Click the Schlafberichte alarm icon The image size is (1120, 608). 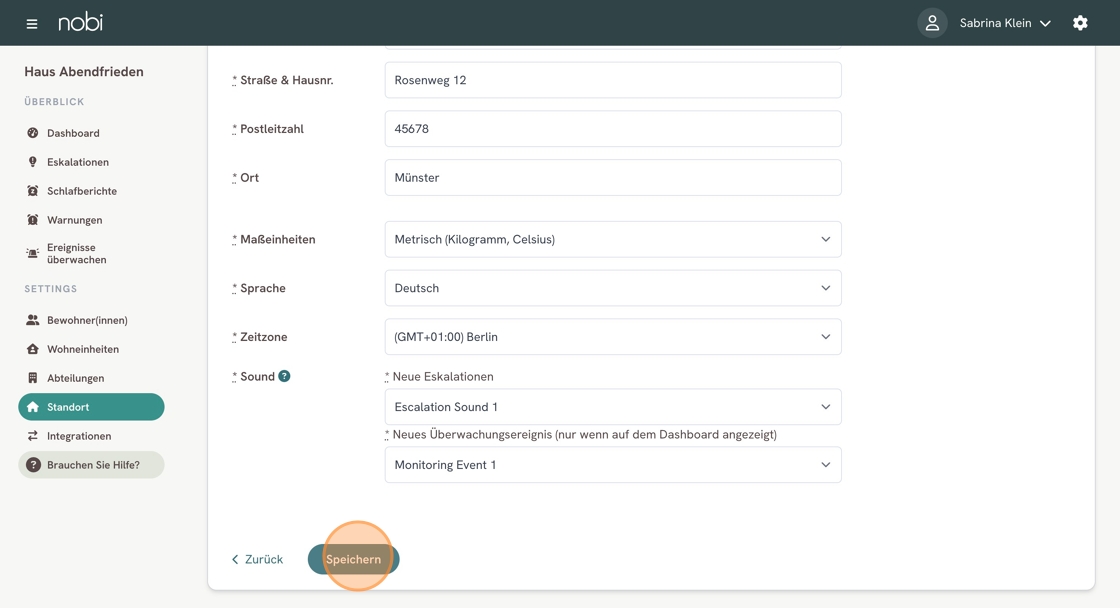click(x=33, y=191)
